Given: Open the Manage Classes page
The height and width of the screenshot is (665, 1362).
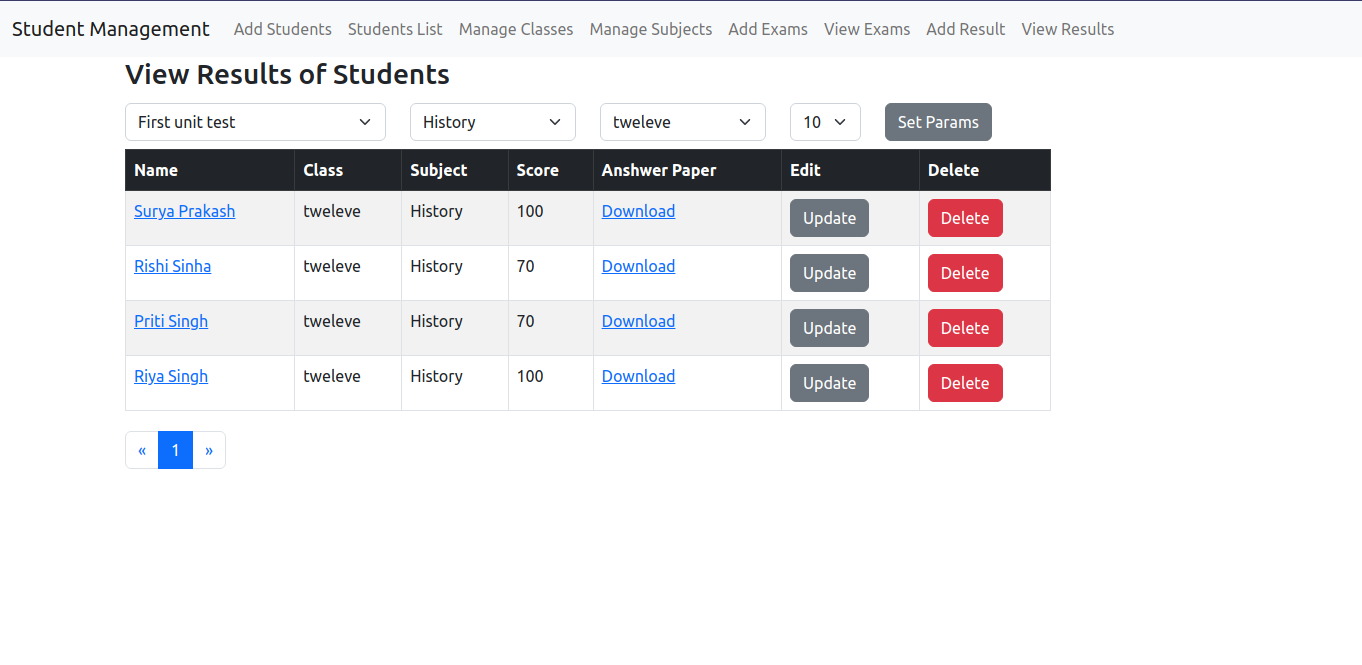Looking at the screenshot, I should click(x=515, y=29).
